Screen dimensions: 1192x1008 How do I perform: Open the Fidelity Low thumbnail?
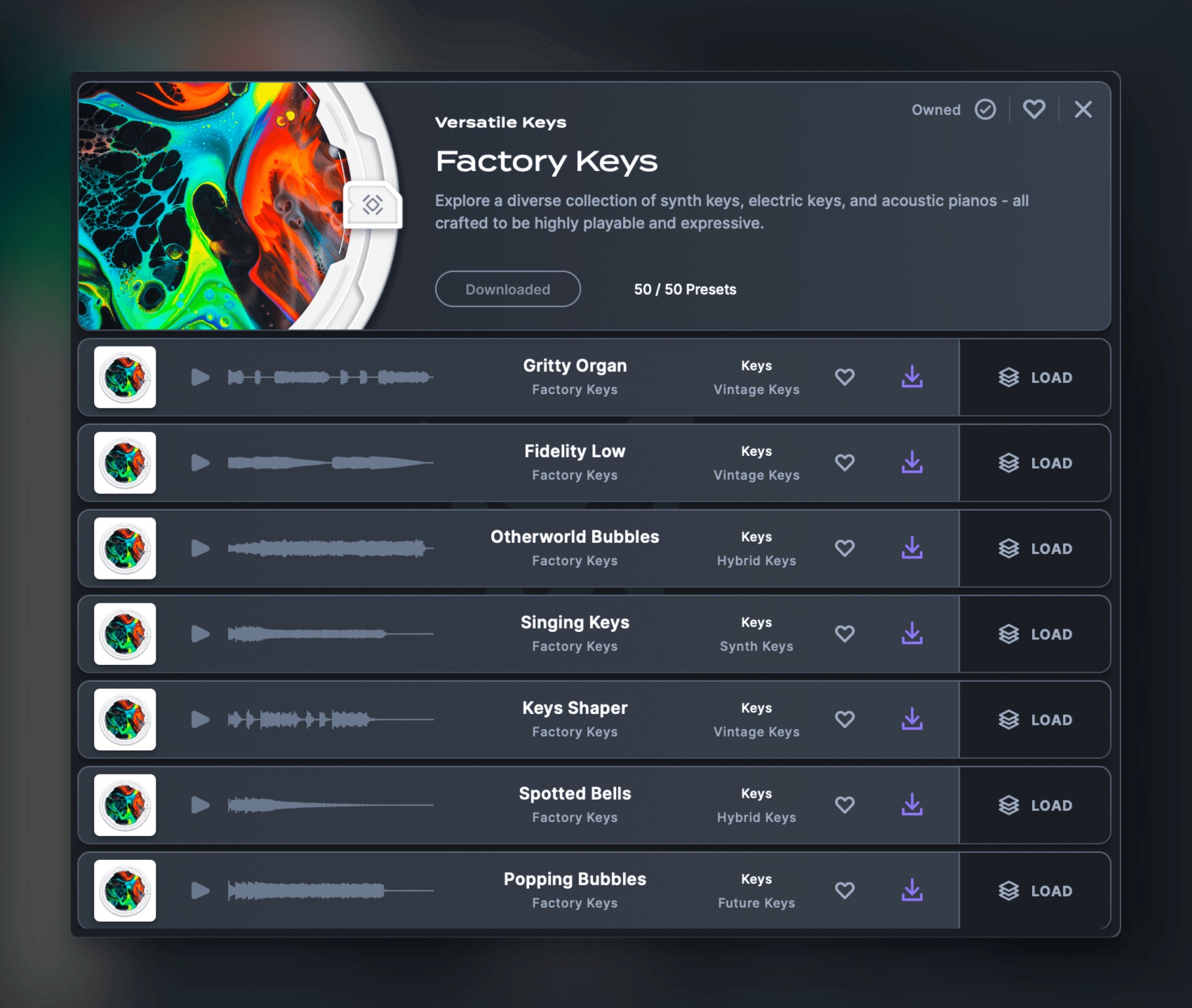125,463
